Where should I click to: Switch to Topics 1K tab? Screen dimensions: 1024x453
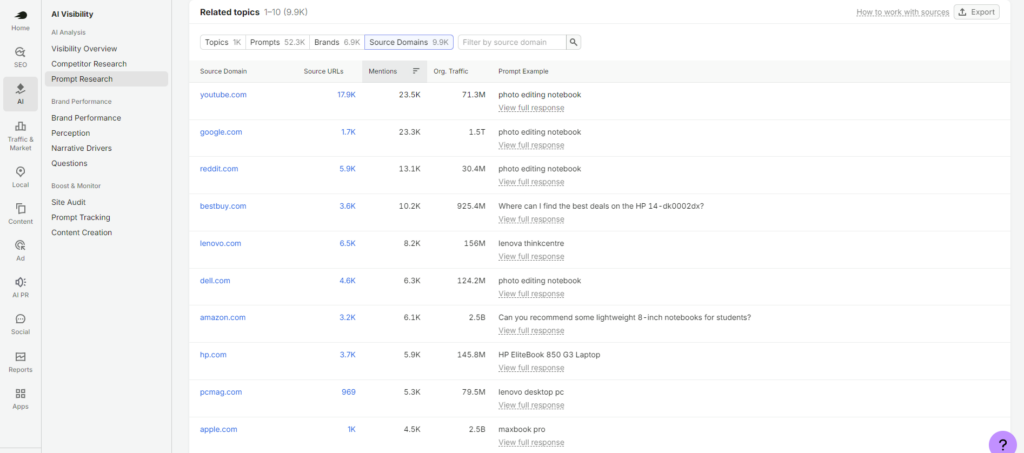[x=223, y=42]
